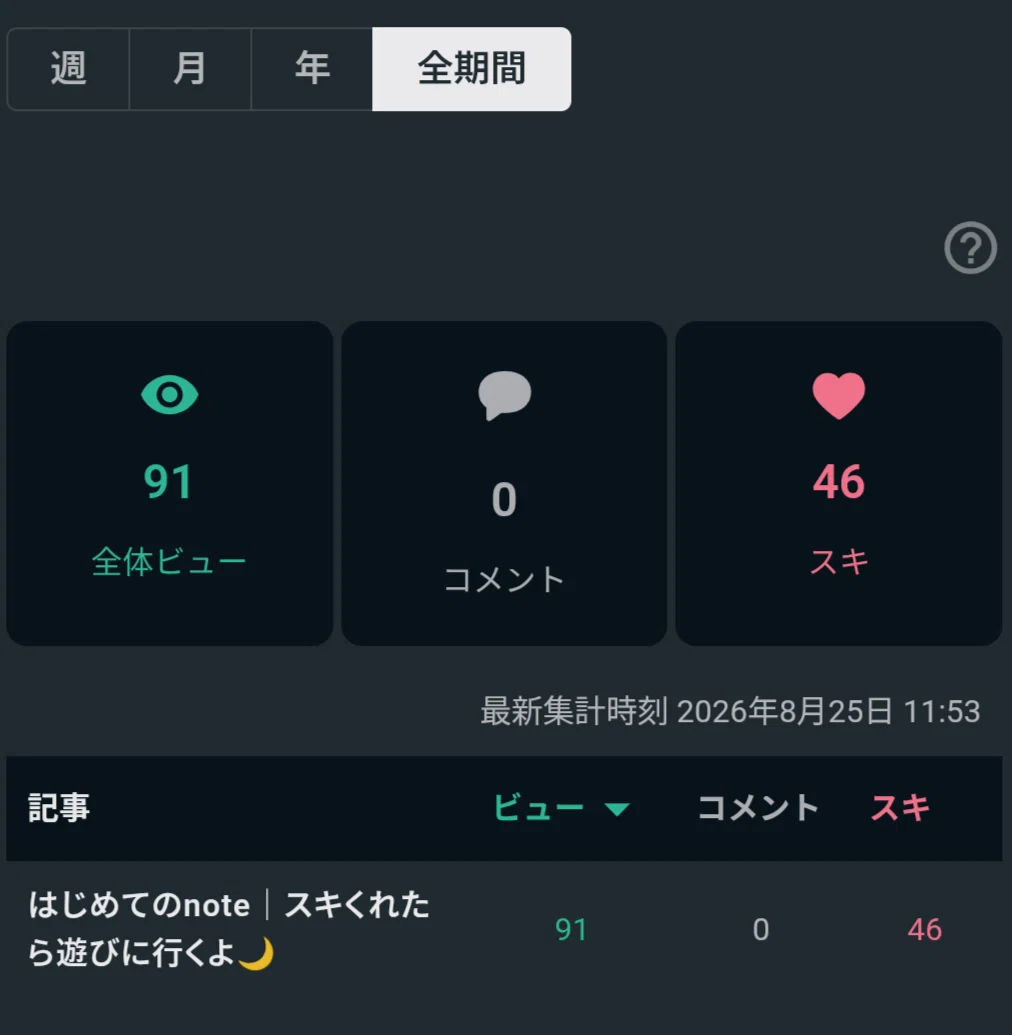
Task: Open article はじめてのnote link
Action: pyautogui.click(x=229, y=929)
